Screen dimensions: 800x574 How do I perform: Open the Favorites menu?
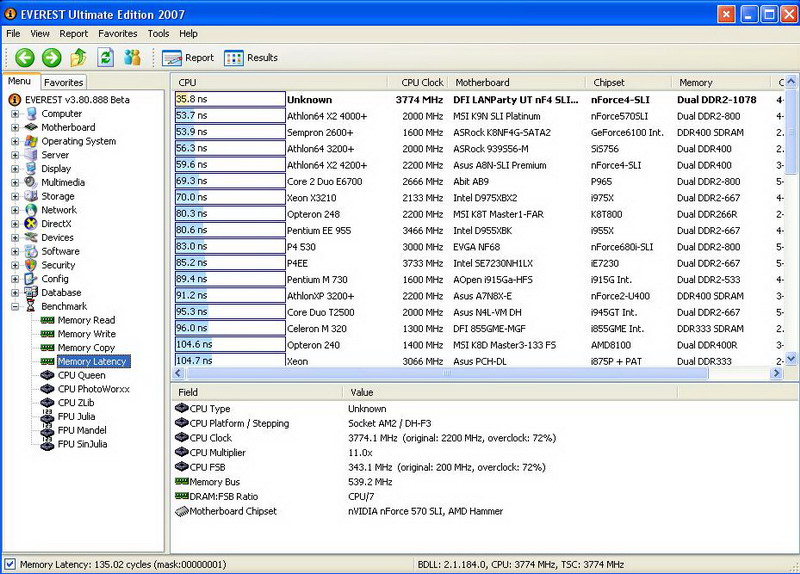(x=118, y=34)
